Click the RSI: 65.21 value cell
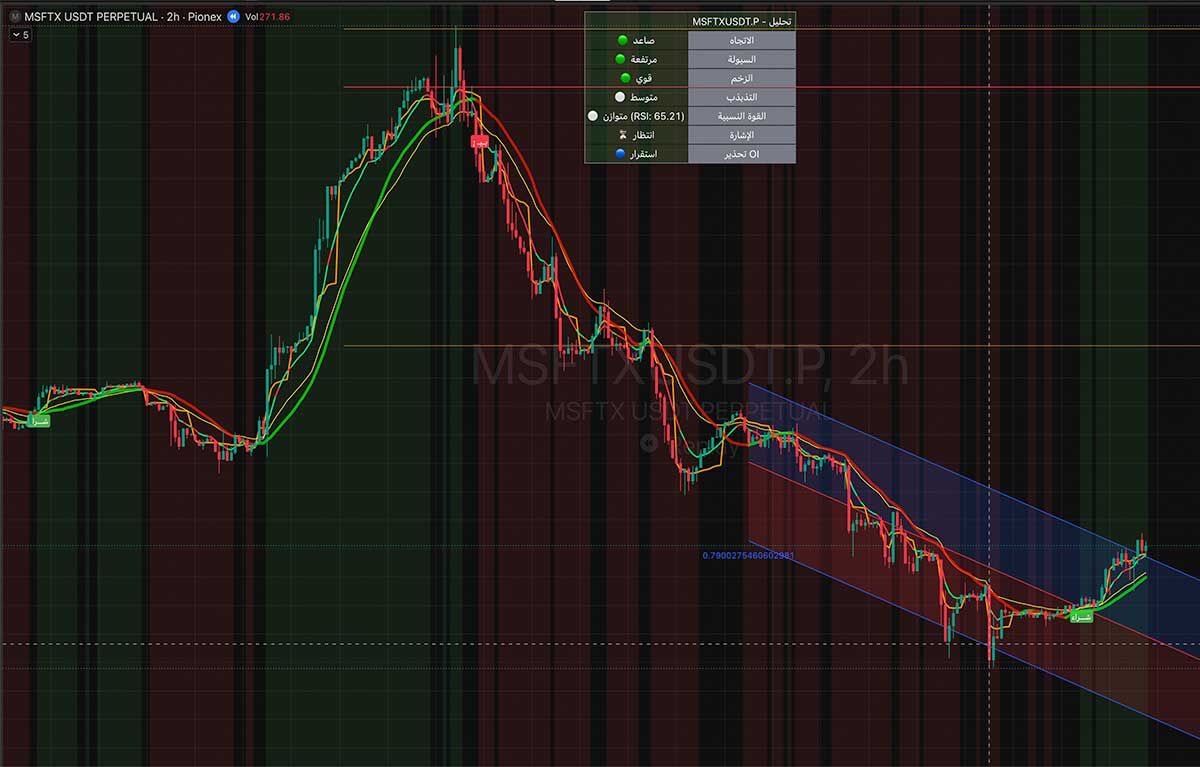Screen dimensions: 1200x767 pyautogui.click(x=637, y=116)
